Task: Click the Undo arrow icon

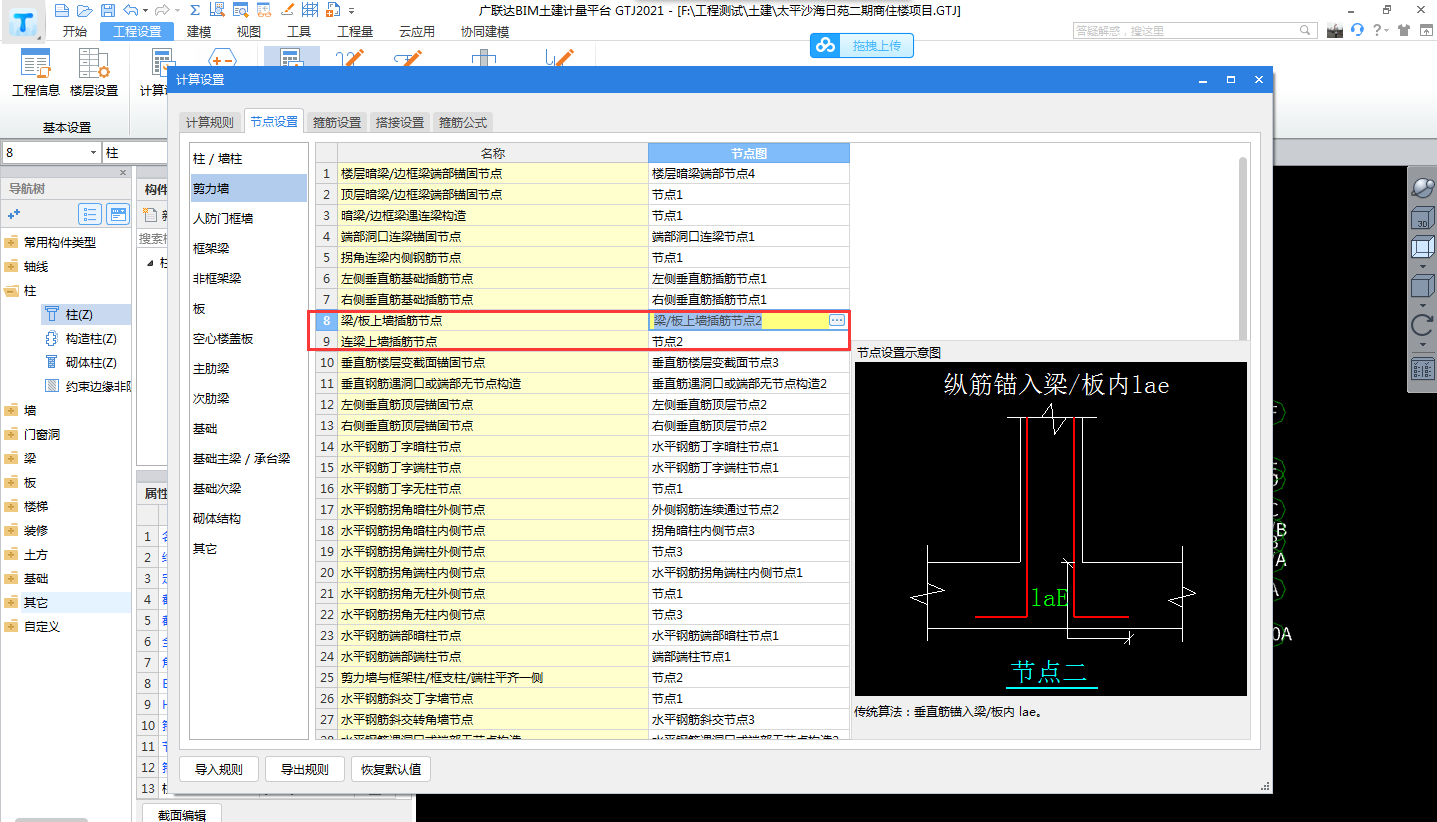Action: pos(130,10)
